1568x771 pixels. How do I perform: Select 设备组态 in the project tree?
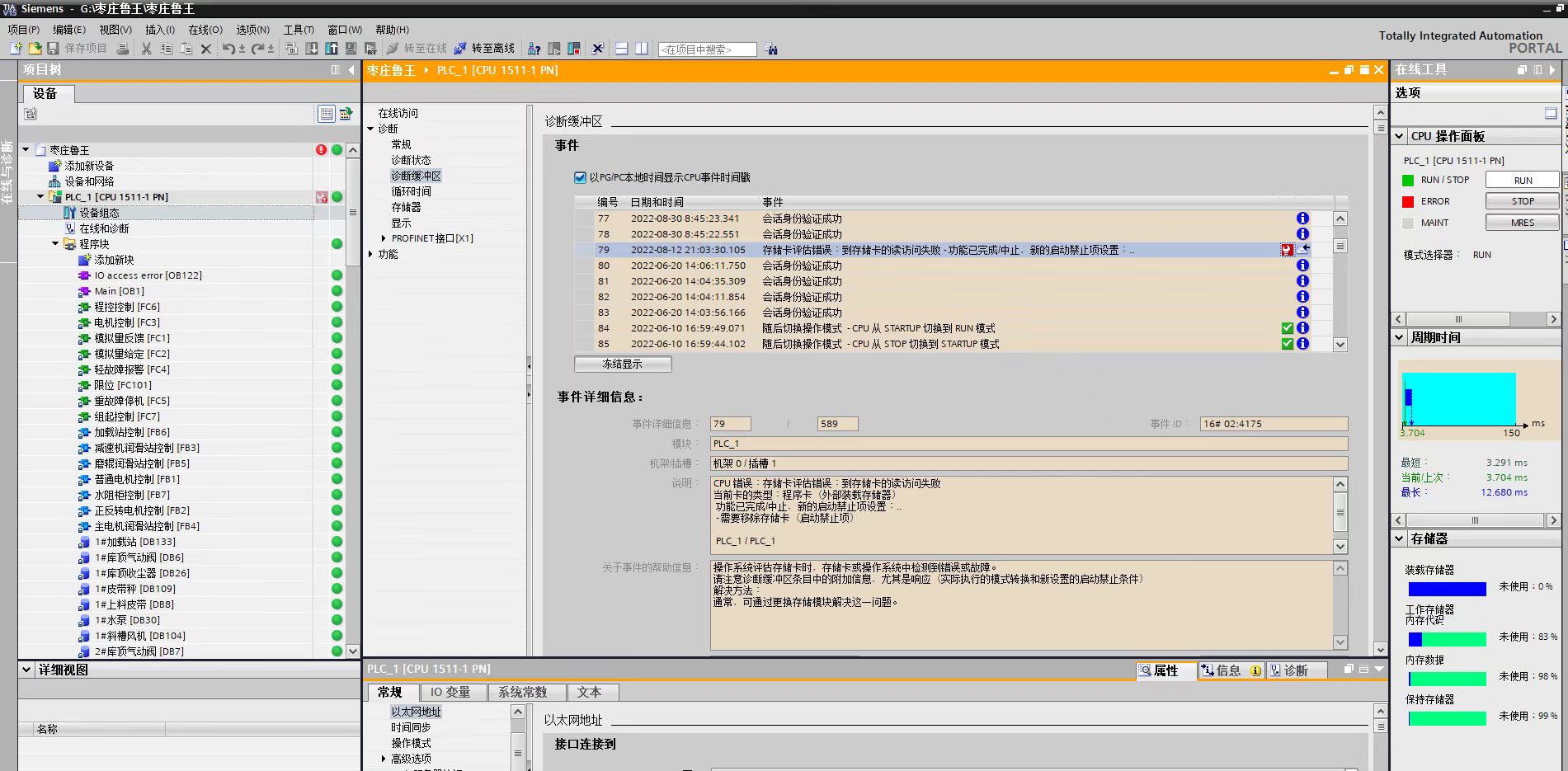click(99, 213)
